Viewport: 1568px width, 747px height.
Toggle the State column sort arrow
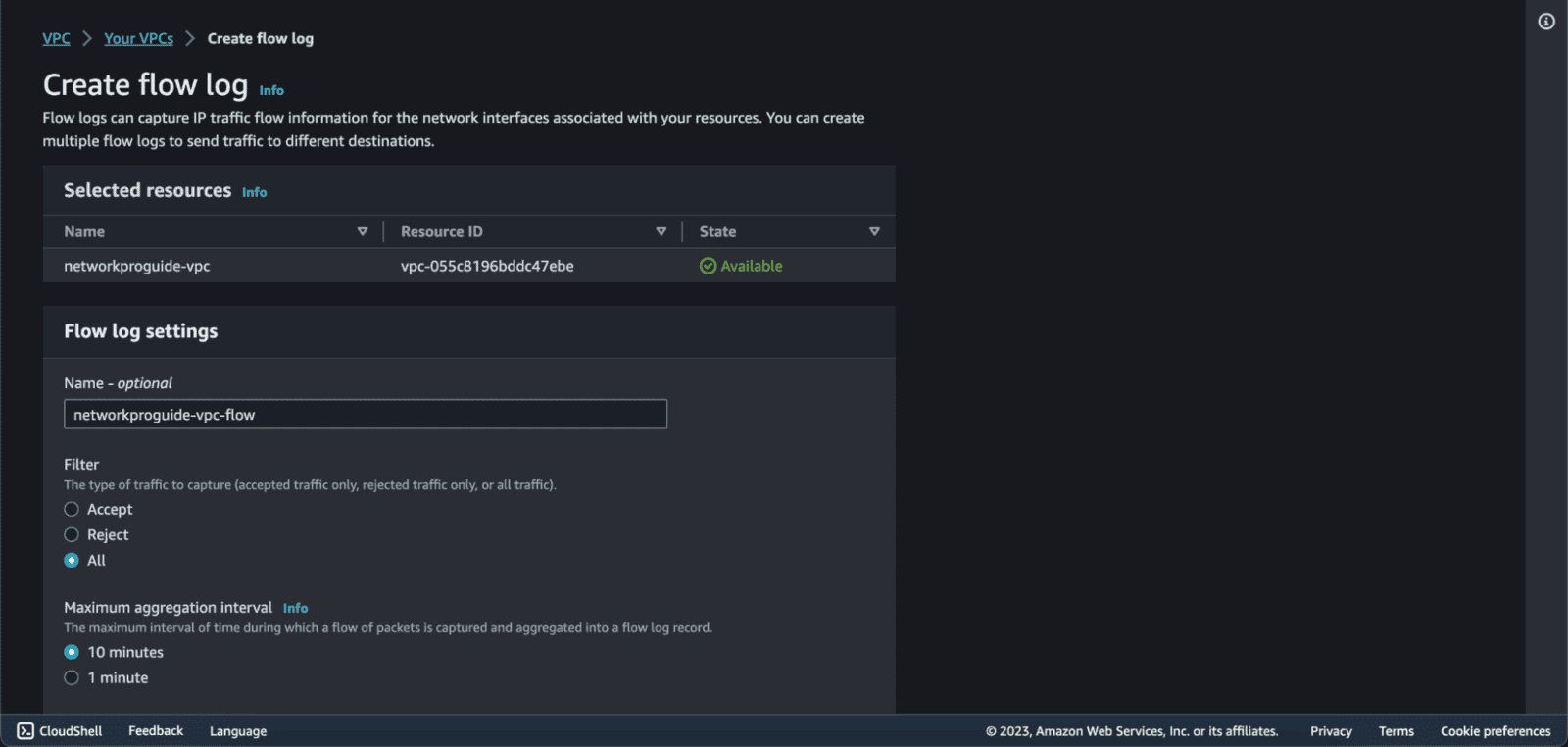pos(874,231)
